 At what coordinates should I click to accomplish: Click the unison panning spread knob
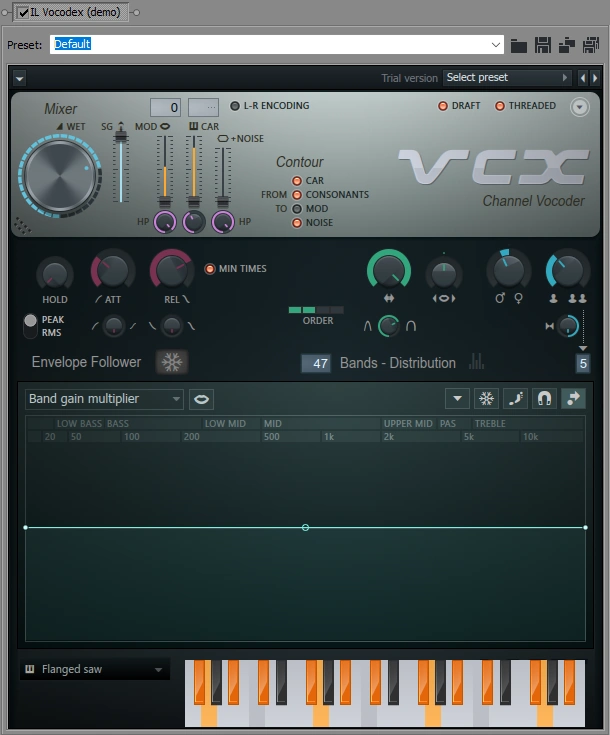[x=568, y=326]
